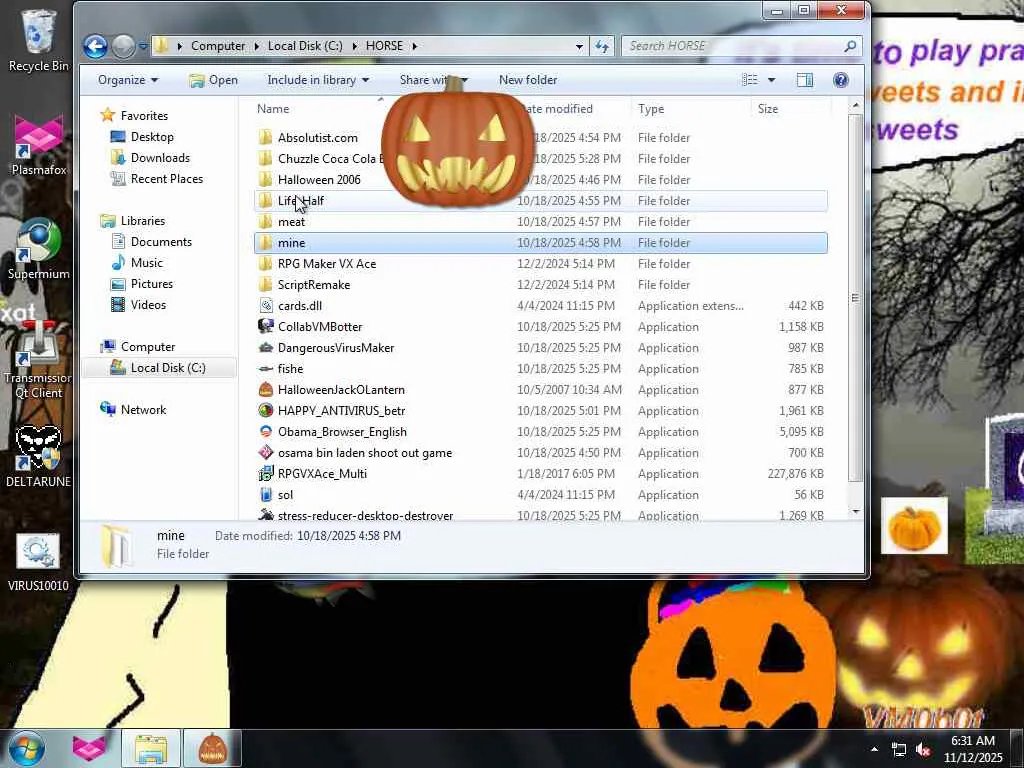Select the Halloween 2006 folder
1024x768 pixels.
tap(319, 180)
